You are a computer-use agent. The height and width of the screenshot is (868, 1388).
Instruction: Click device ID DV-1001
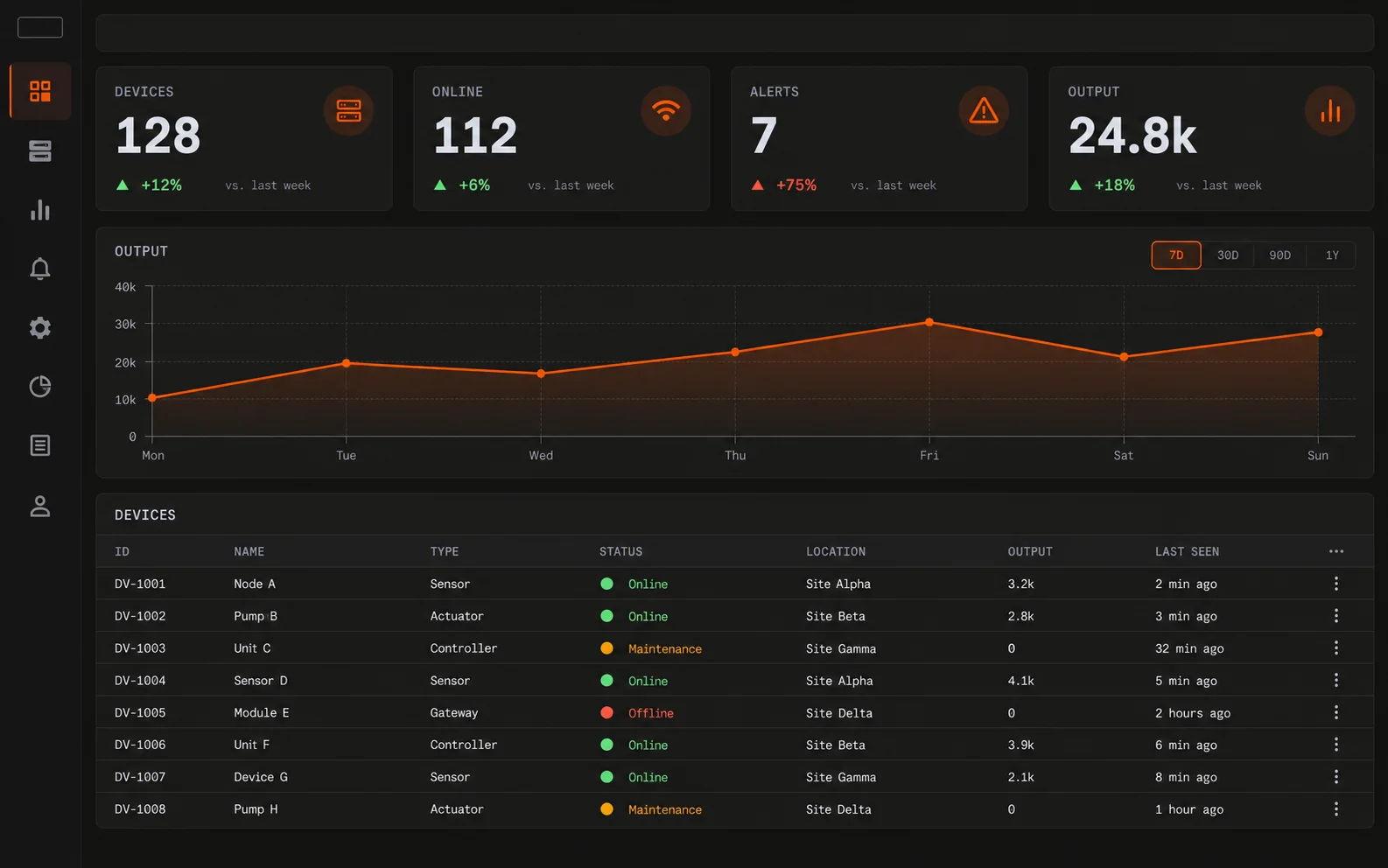[x=140, y=584]
